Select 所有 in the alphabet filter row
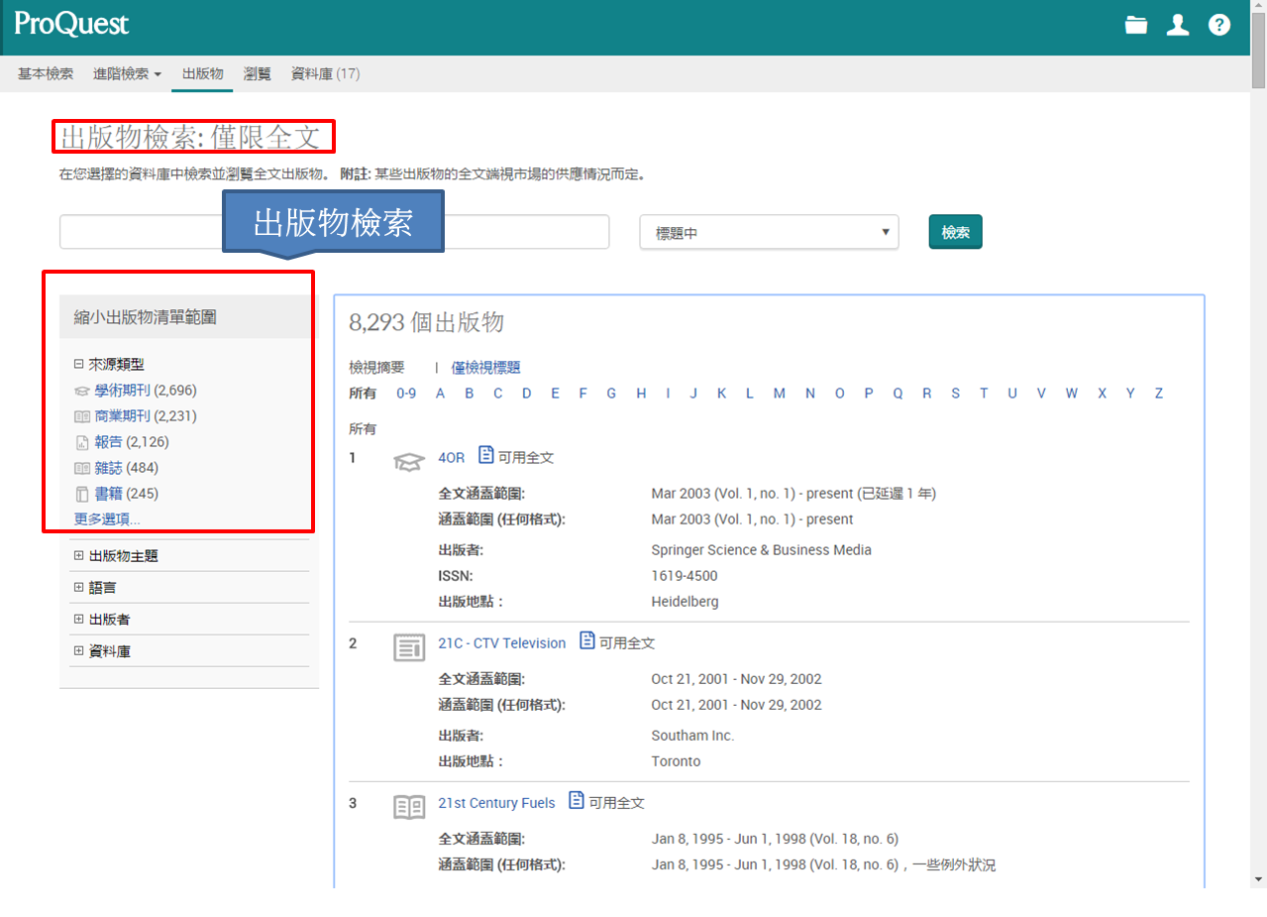 [363, 394]
